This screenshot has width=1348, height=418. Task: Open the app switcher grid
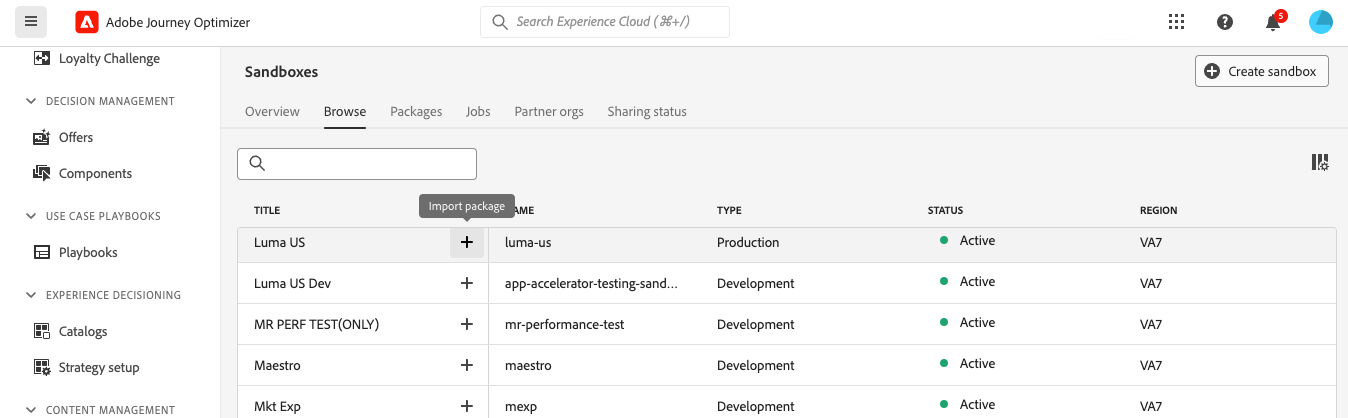pos(1176,22)
